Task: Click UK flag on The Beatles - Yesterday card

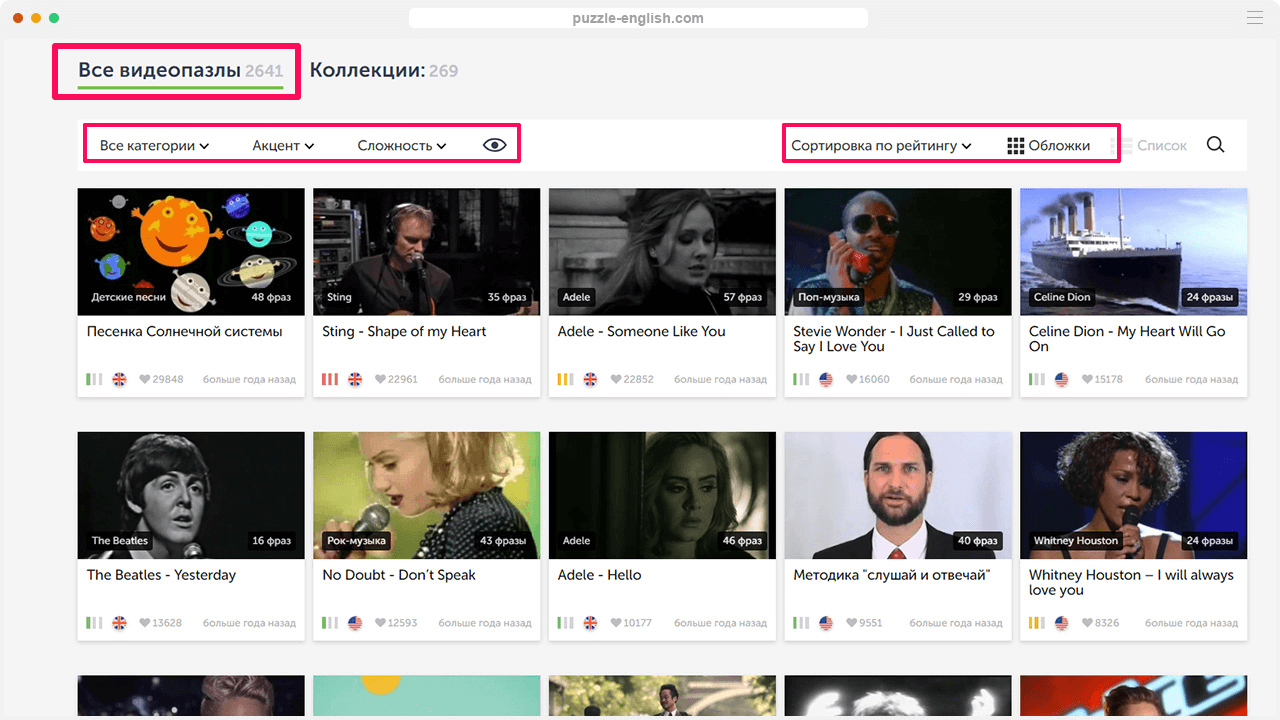Action: pyautogui.click(x=119, y=623)
